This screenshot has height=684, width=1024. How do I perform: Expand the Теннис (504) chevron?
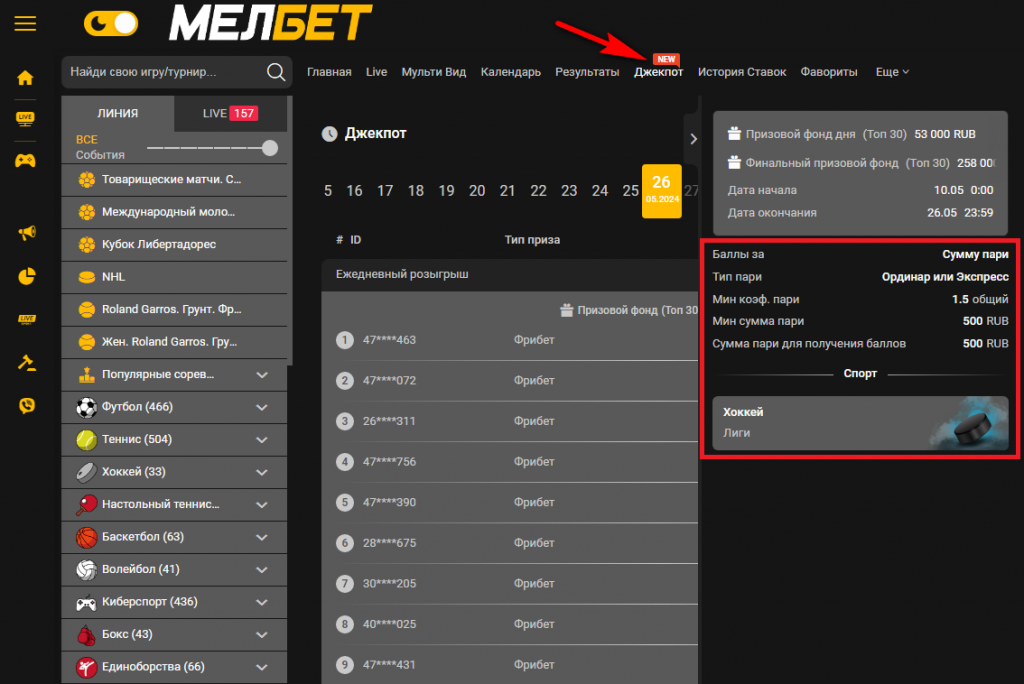point(262,440)
